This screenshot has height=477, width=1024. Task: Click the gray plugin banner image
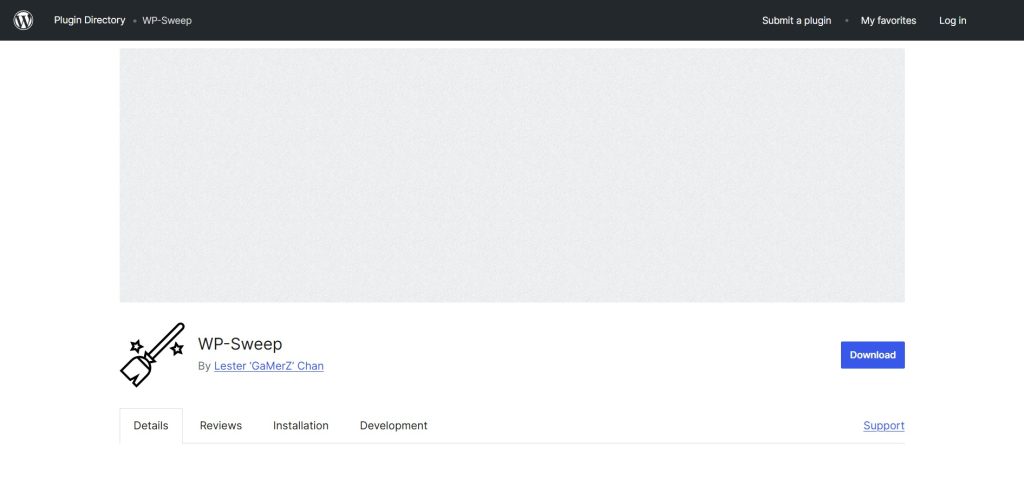point(512,175)
